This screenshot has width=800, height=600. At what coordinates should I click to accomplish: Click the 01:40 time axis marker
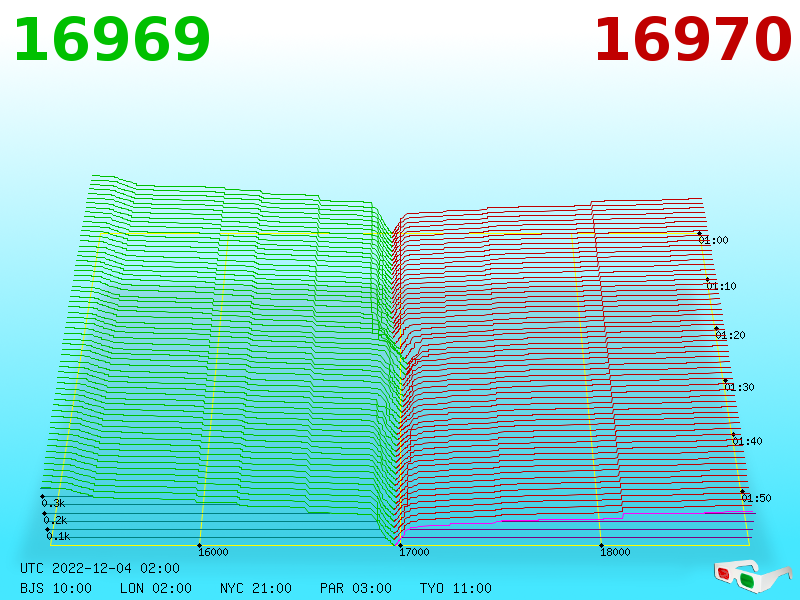point(747,441)
